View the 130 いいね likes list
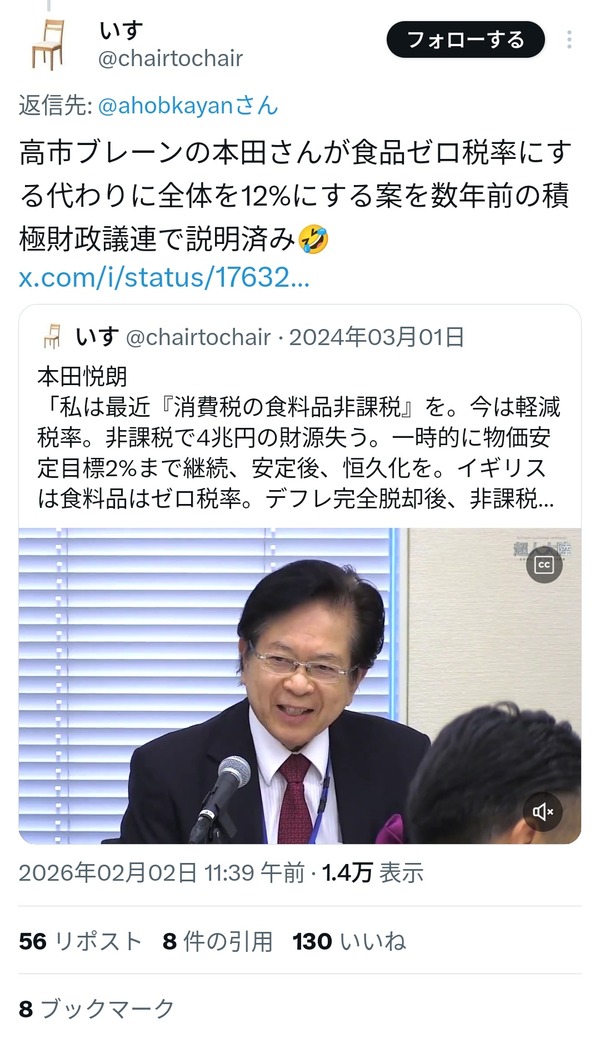The height and width of the screenshot is (1038, 600). point(349,941)
